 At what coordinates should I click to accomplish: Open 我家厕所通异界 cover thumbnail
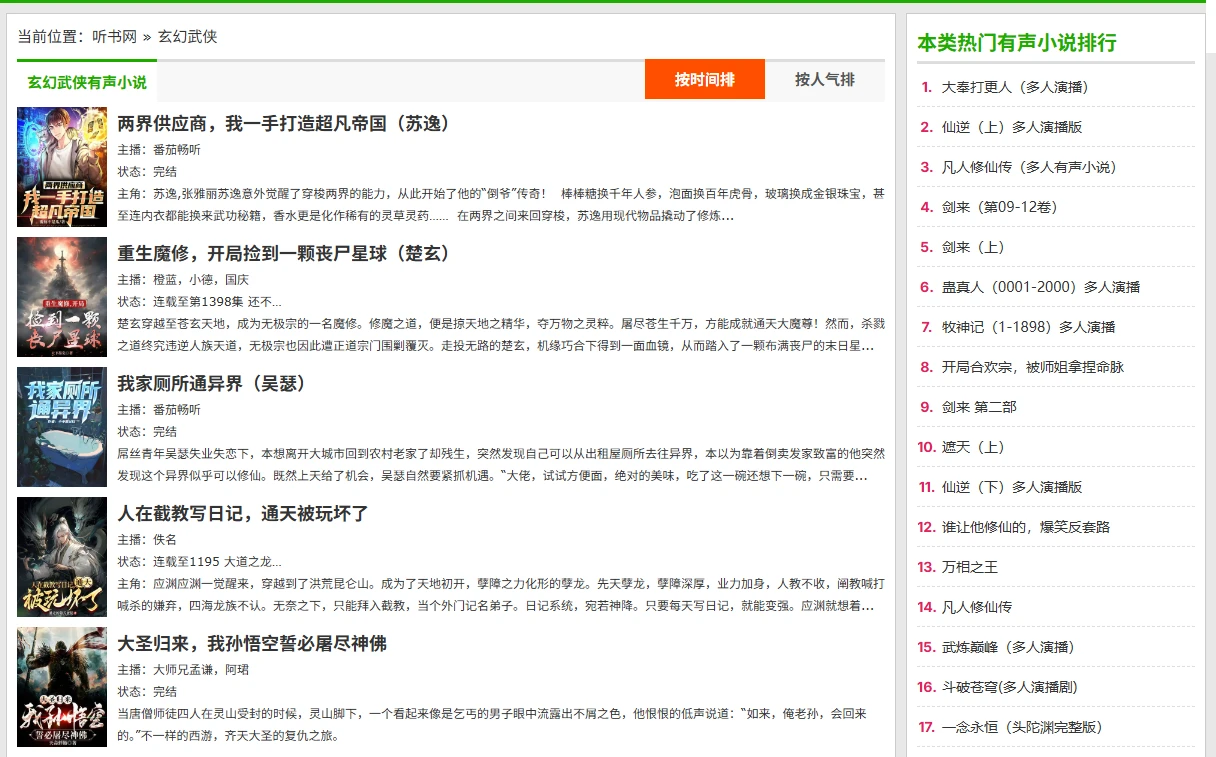point(62,427)
